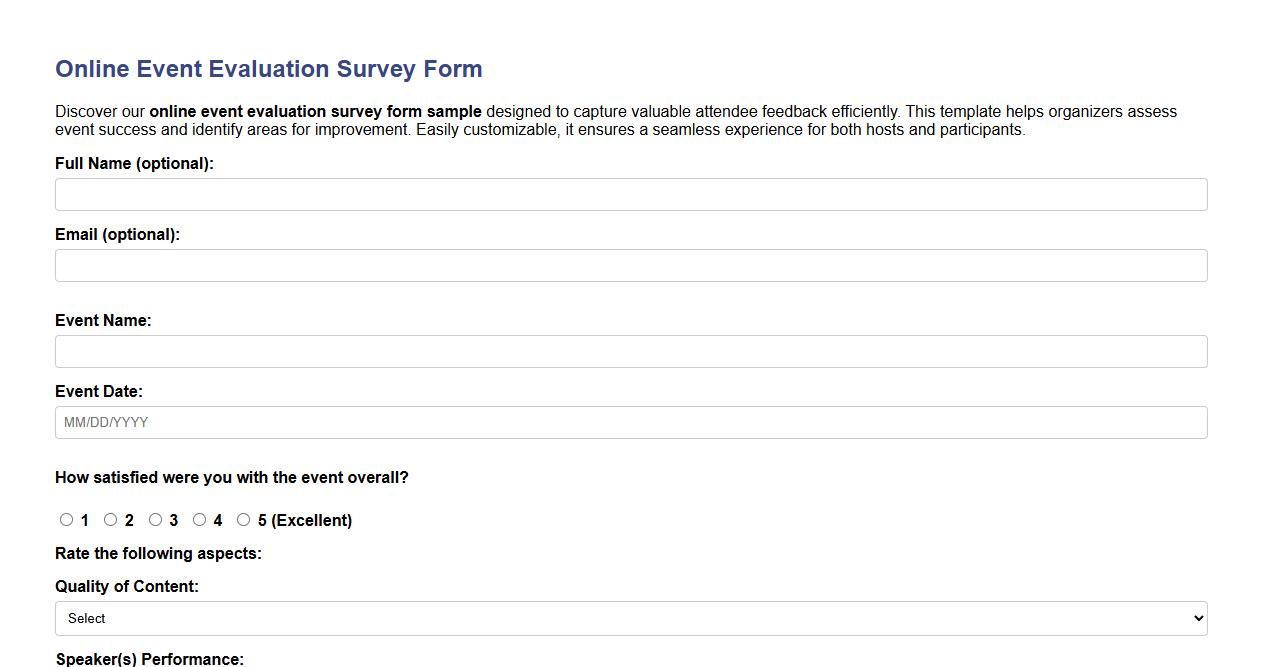The width and height of the screenshot is (1263, 667).
Task: Select satisfaction rating 4
Action: (x=199, y=519)
